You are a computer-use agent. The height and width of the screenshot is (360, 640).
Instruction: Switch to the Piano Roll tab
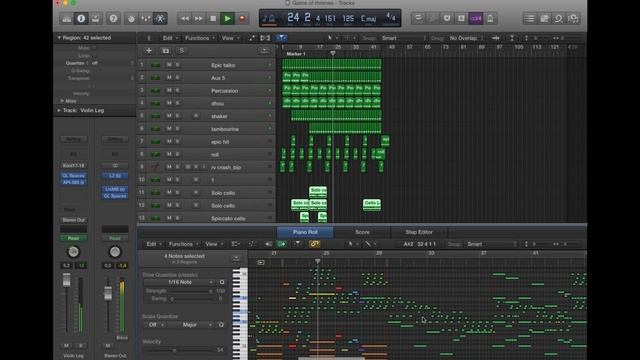(x=305, y=232)
